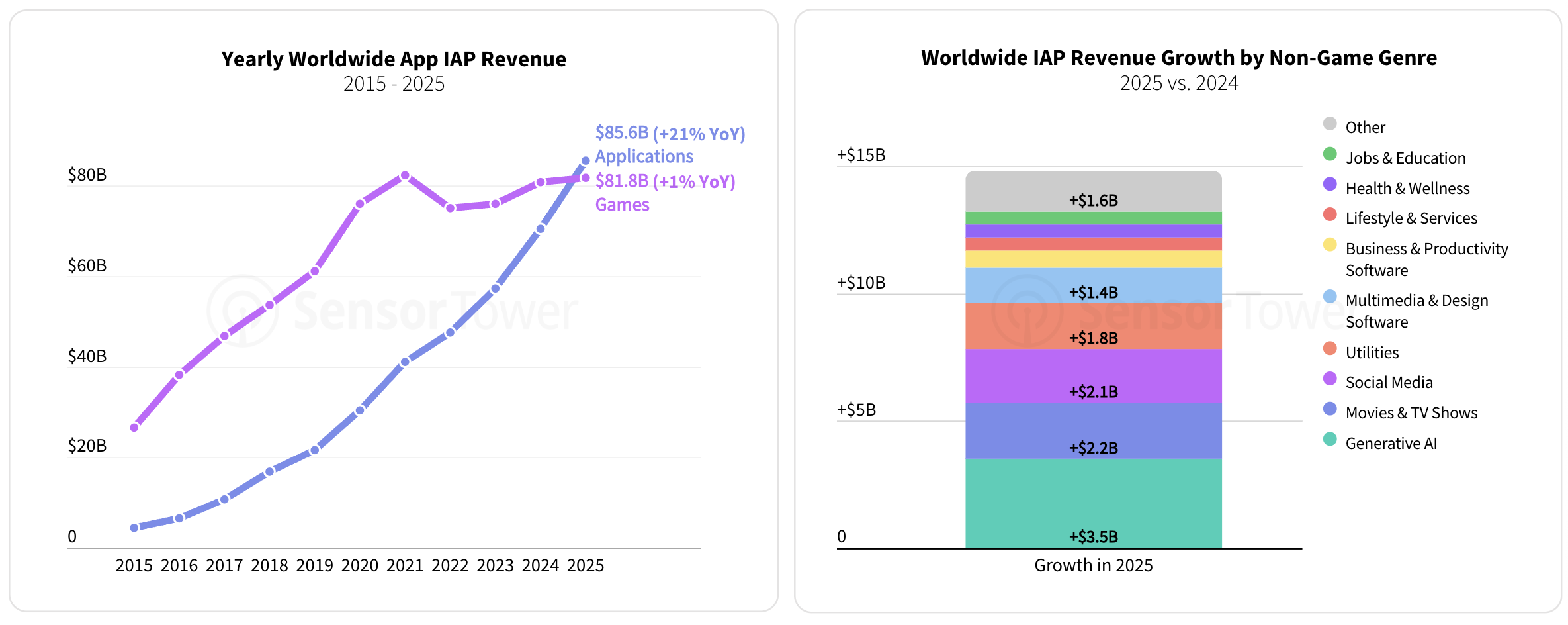Select the 'Other' legend label
Viewport: 1568px width, 625px height.
[x=1365, y=127]
